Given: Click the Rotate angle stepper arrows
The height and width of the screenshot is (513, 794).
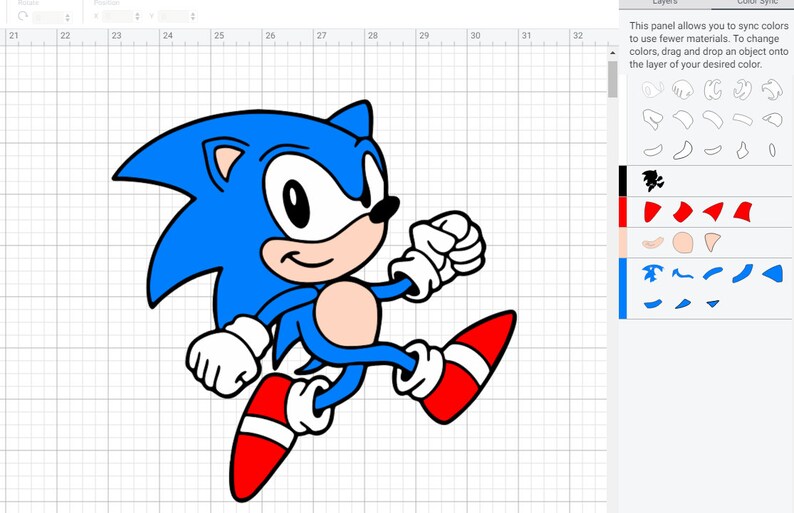Looking at the screenshot, I should [x=67, y=17].
